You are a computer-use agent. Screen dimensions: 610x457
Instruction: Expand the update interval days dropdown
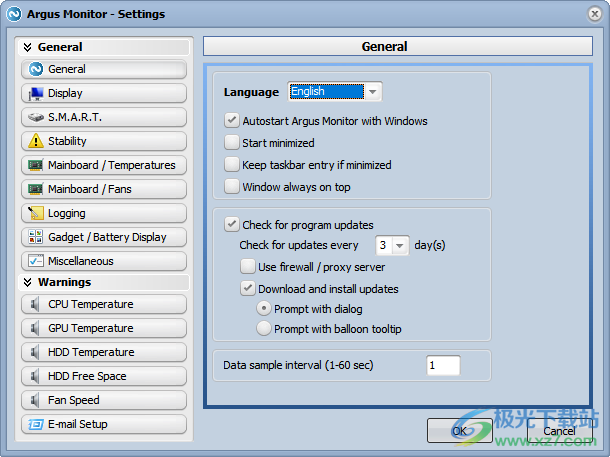(400, 245)
